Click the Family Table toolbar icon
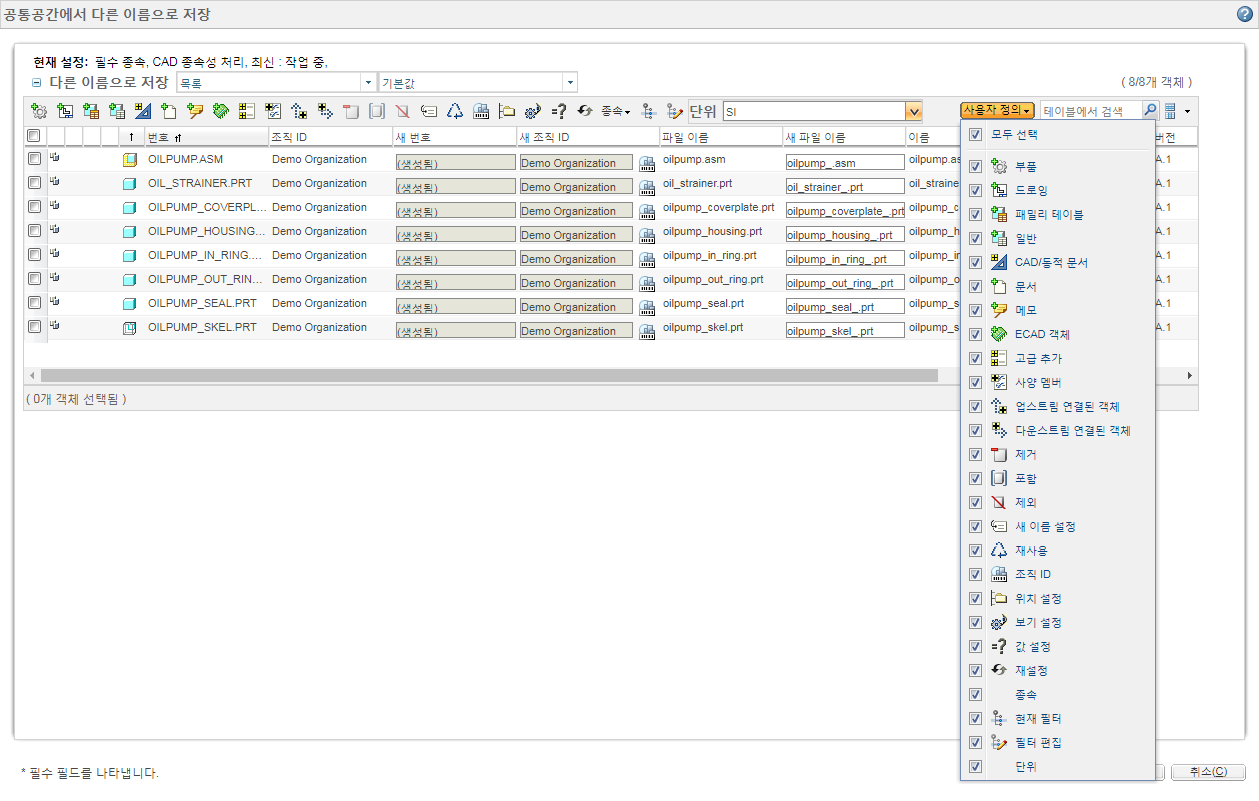This screenshot has height=801, width=1259. click(x=92, y=111)
